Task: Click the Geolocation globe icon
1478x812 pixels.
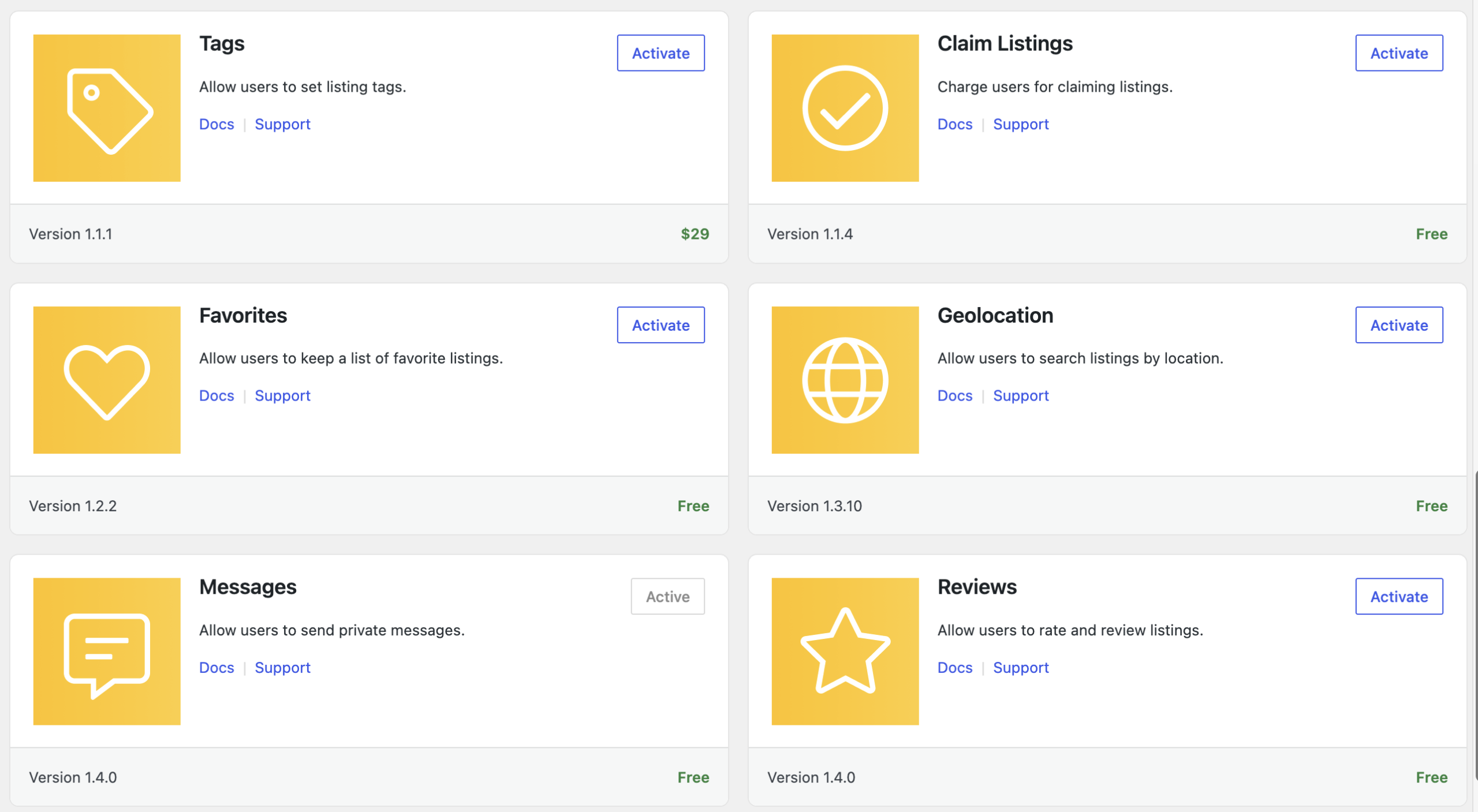Action: [x=845, y=380]
